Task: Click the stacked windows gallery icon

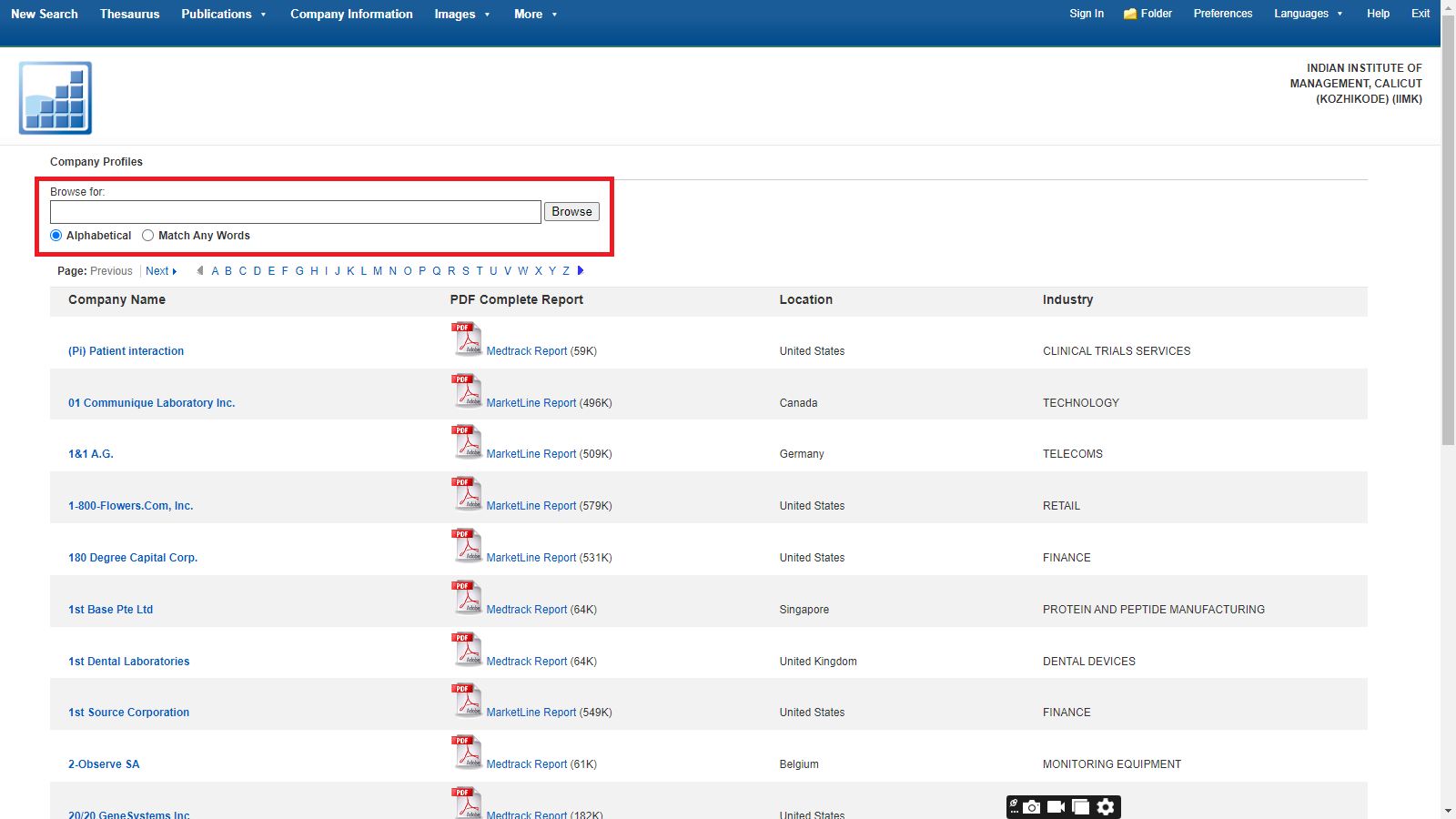Action: point(1080,807)
